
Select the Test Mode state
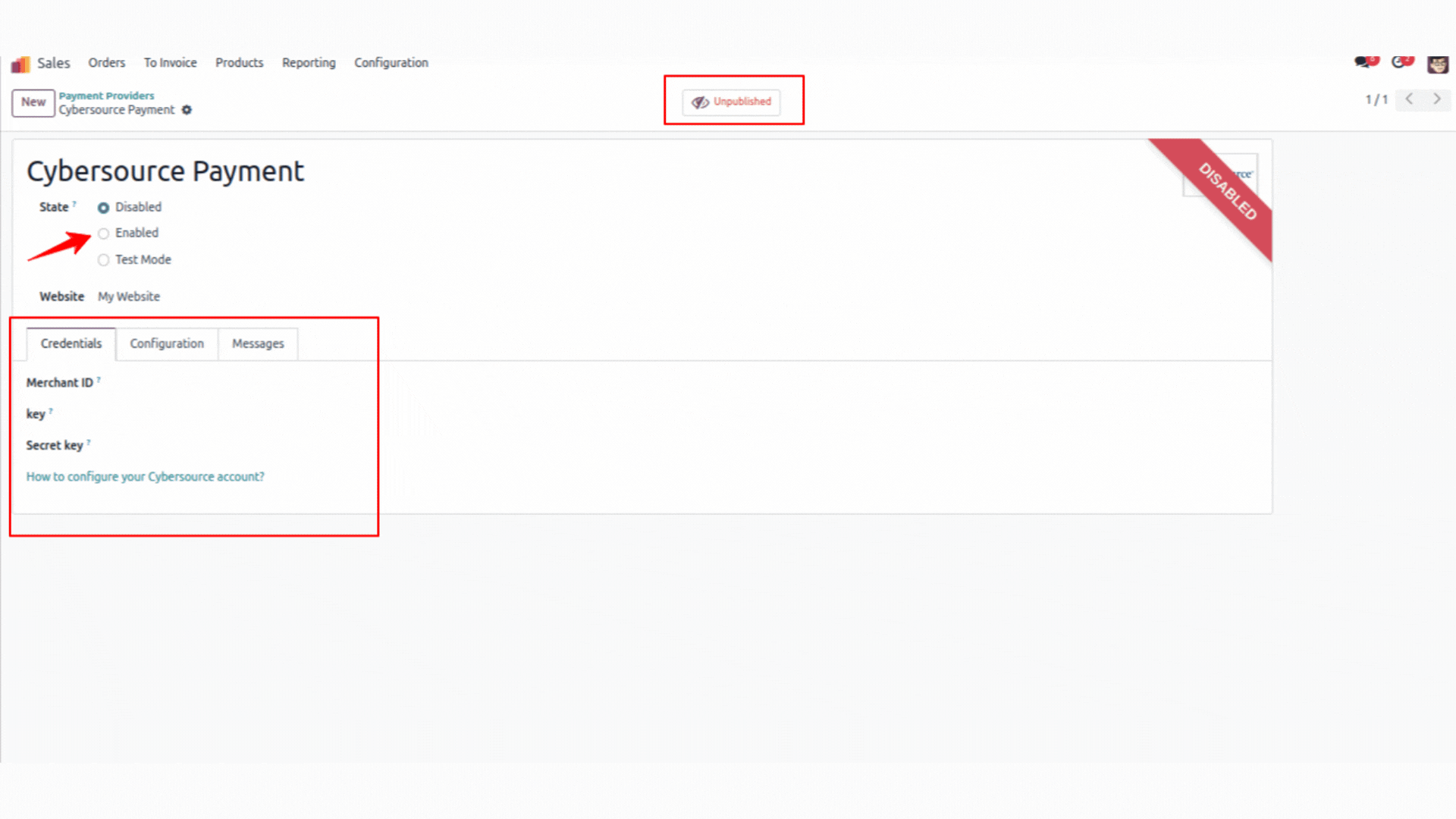[104, 260]
